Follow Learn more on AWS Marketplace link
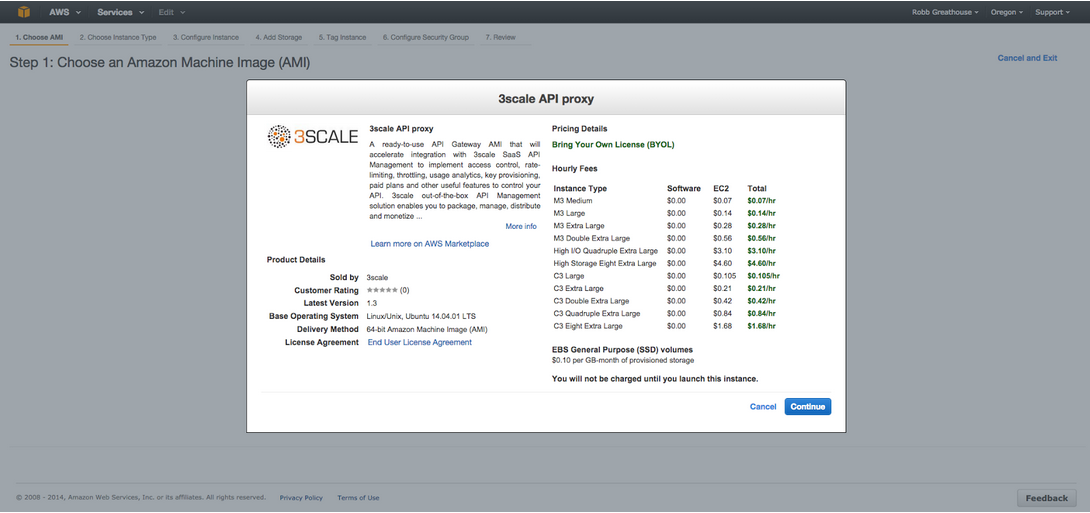The height and width of the screenshot is (513, 1090). click(429, 244)
